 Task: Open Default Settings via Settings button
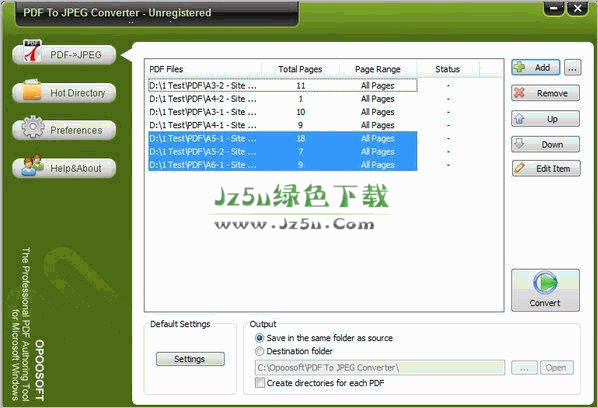(190, 359)
